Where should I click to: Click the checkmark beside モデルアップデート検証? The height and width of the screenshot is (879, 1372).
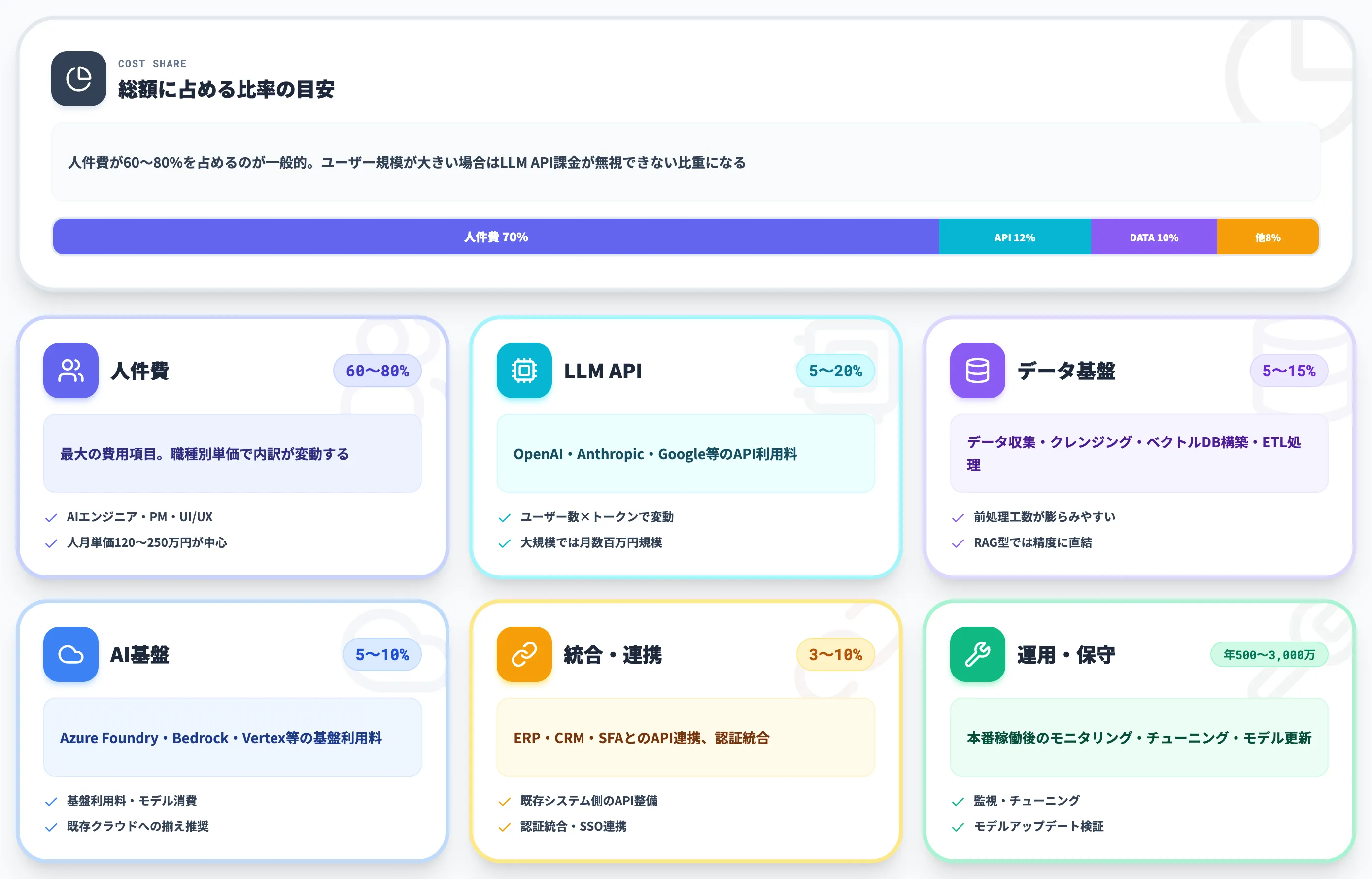[958, 827]
